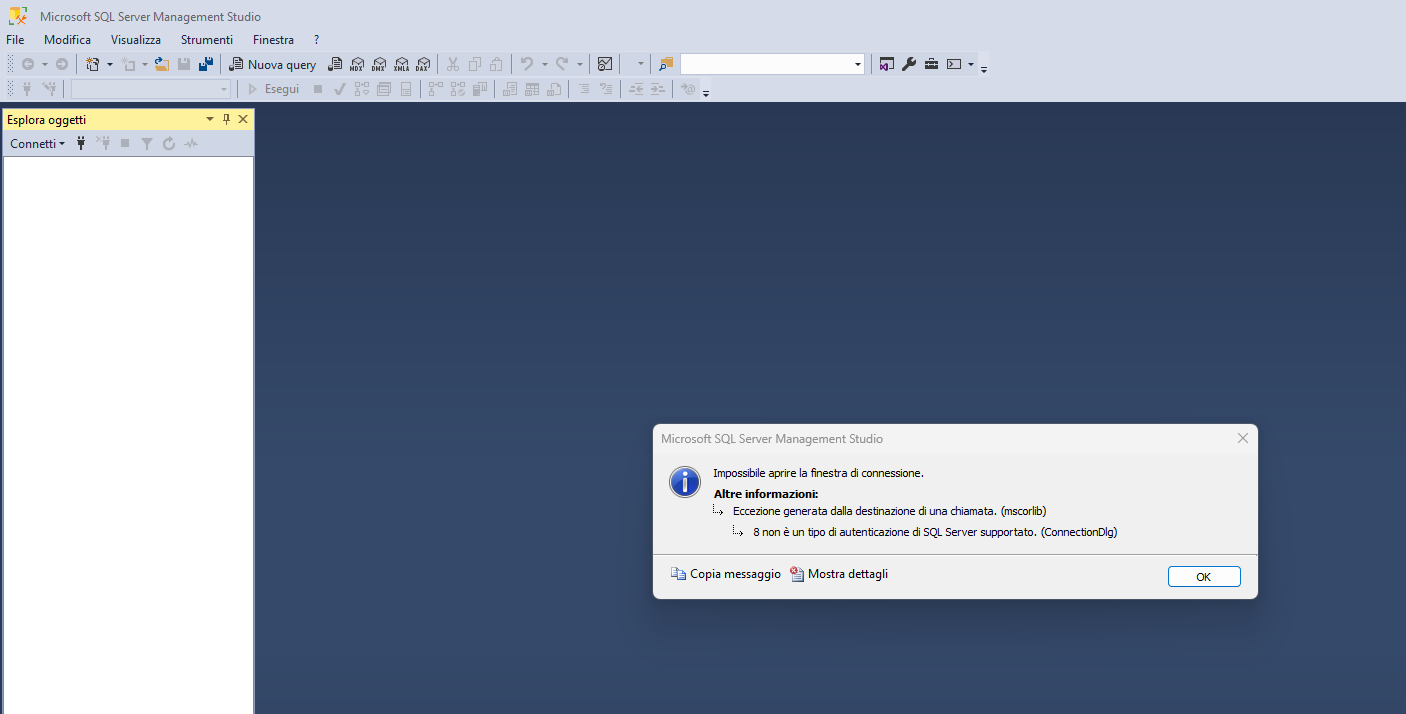Click the Redo arrow icon
Viewport: 1406px width, 714px height.
coord(562,64)
